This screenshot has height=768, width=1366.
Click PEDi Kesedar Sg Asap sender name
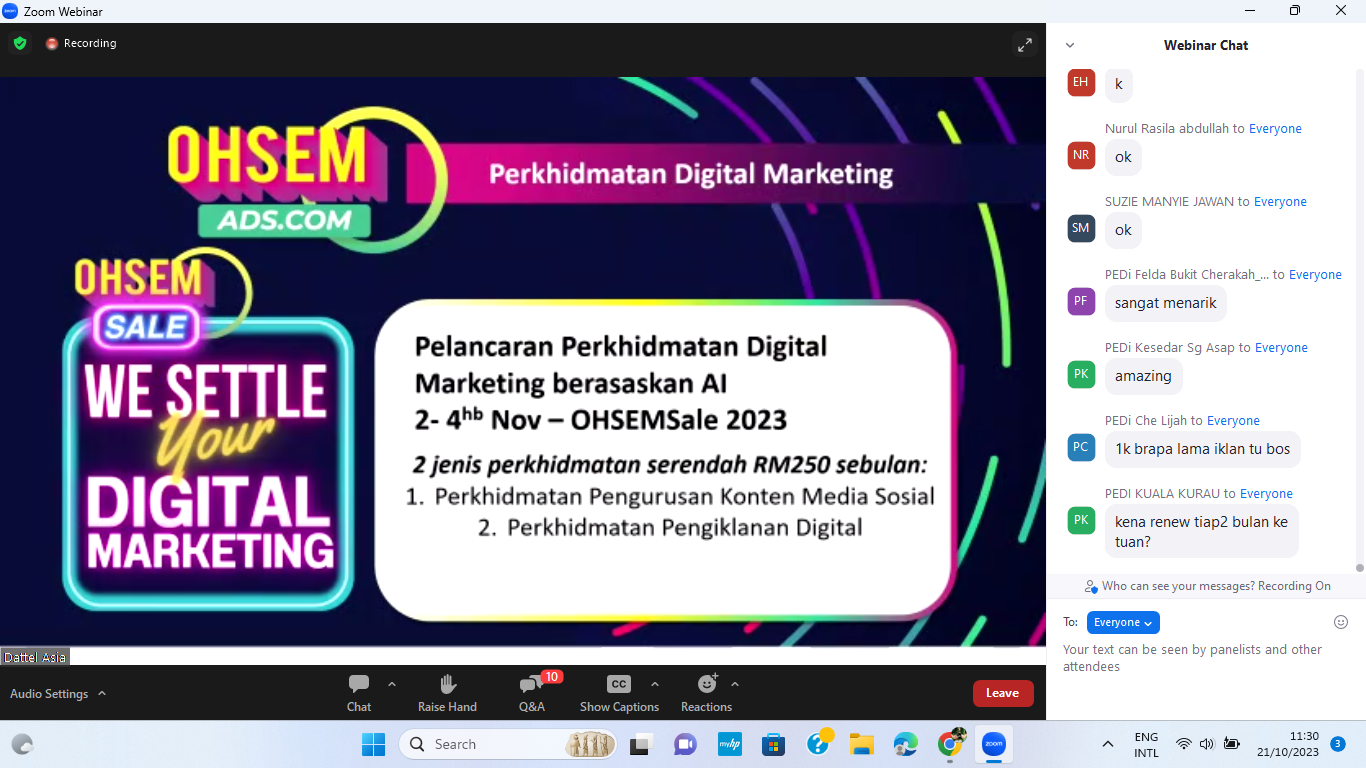pyautogui.click(x=1169, y=347)
